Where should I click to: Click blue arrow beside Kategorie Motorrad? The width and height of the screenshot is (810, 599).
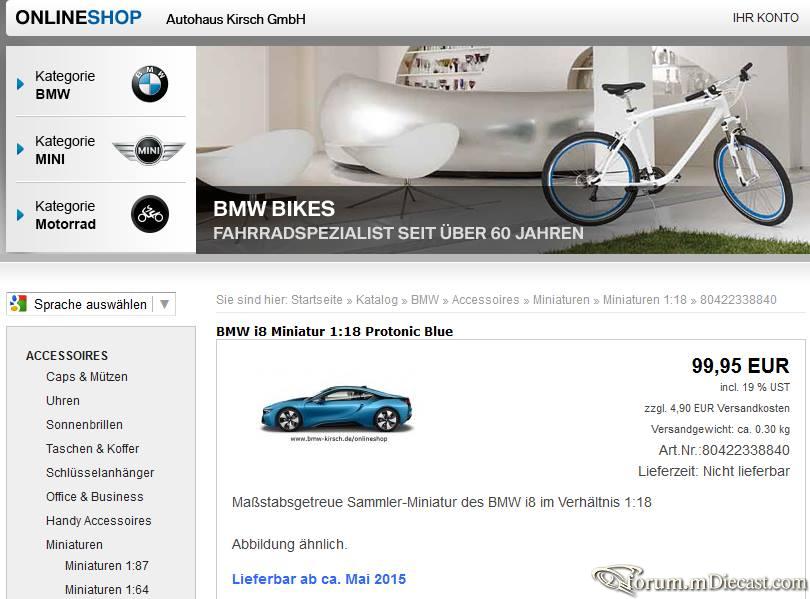(x=21, y=215)
